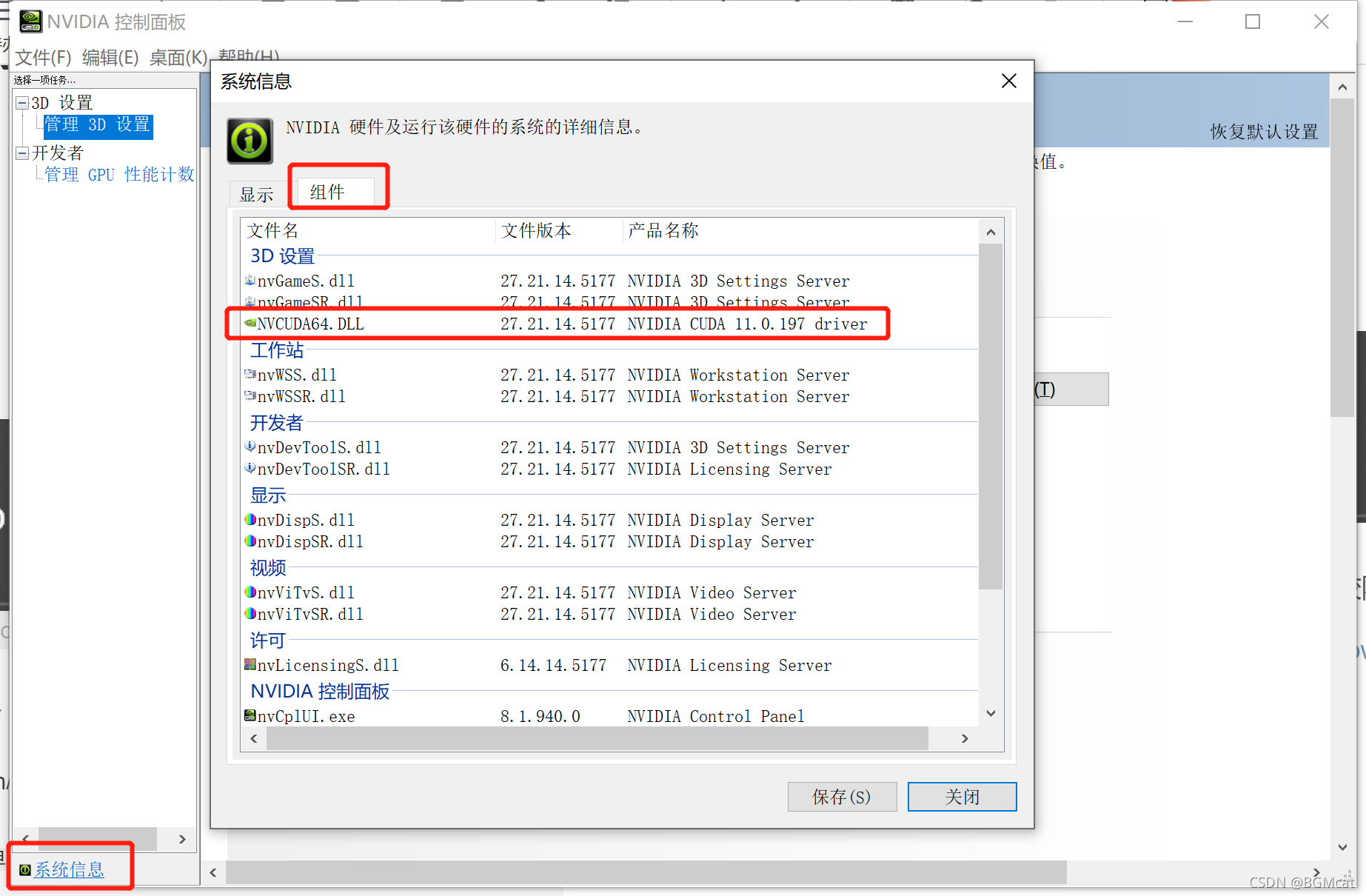The height and width of the screenshot is (896, 1366).
Task: Click the component list scroll-down arrow
Action: tap(991, 713)
